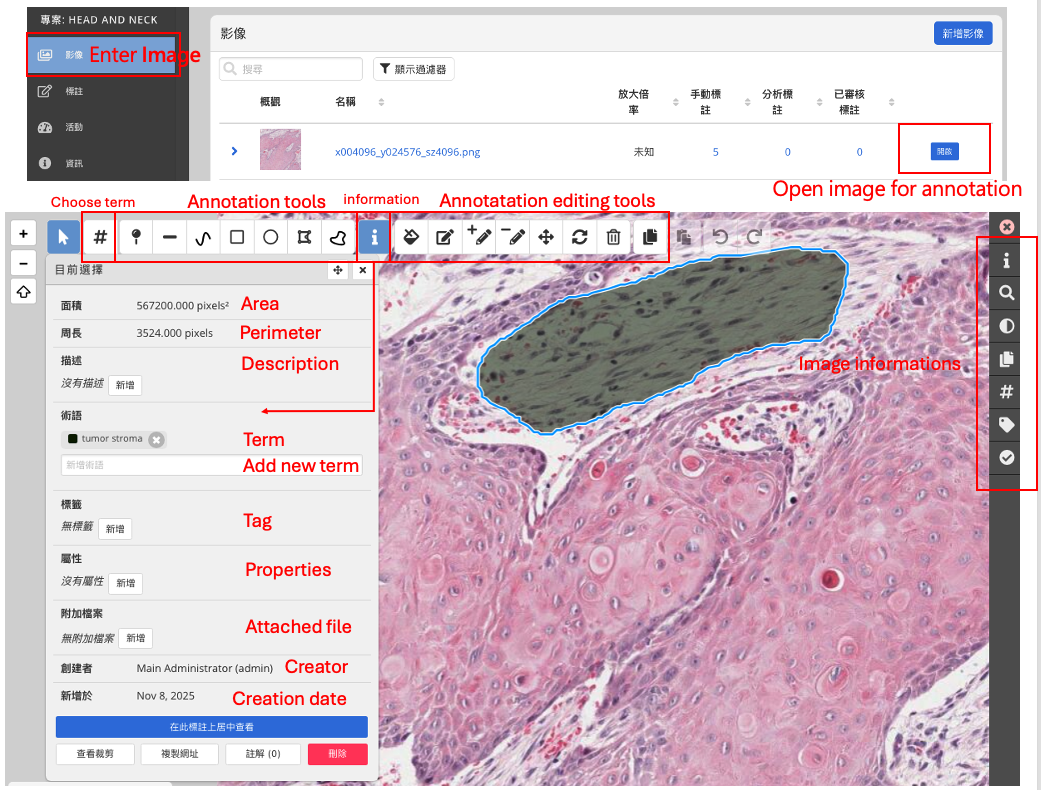
Task: Go to 活動 in the sidebar menu
Action: [74, 127]
